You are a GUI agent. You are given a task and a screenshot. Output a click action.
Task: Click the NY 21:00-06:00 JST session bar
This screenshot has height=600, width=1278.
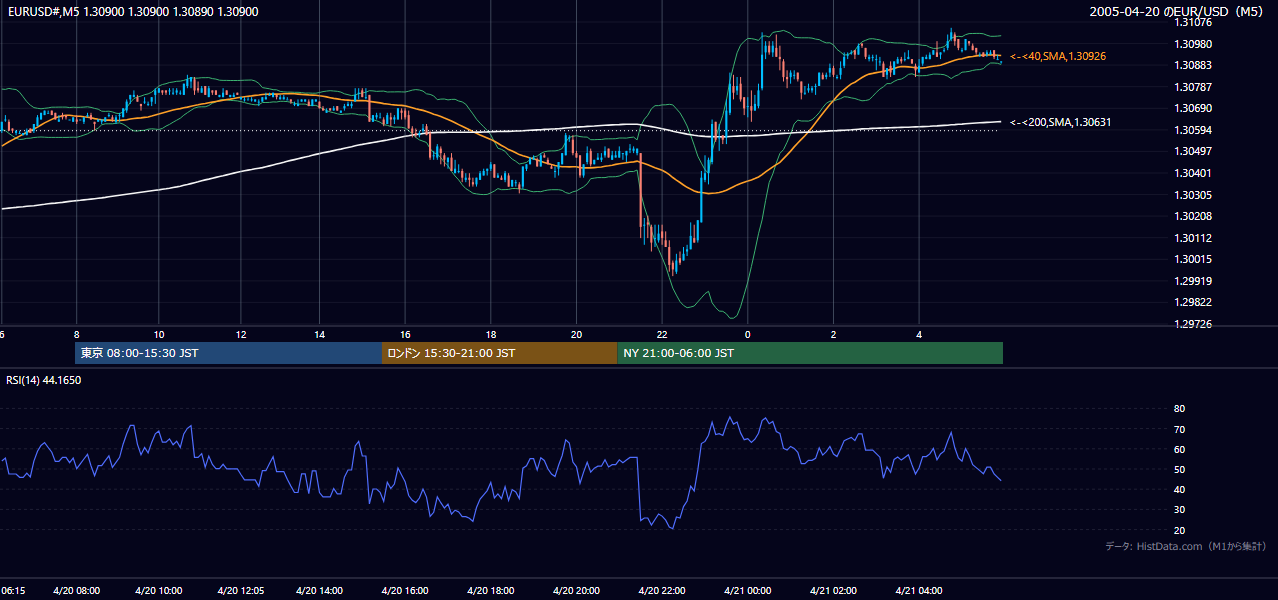[x=810, y=353]
